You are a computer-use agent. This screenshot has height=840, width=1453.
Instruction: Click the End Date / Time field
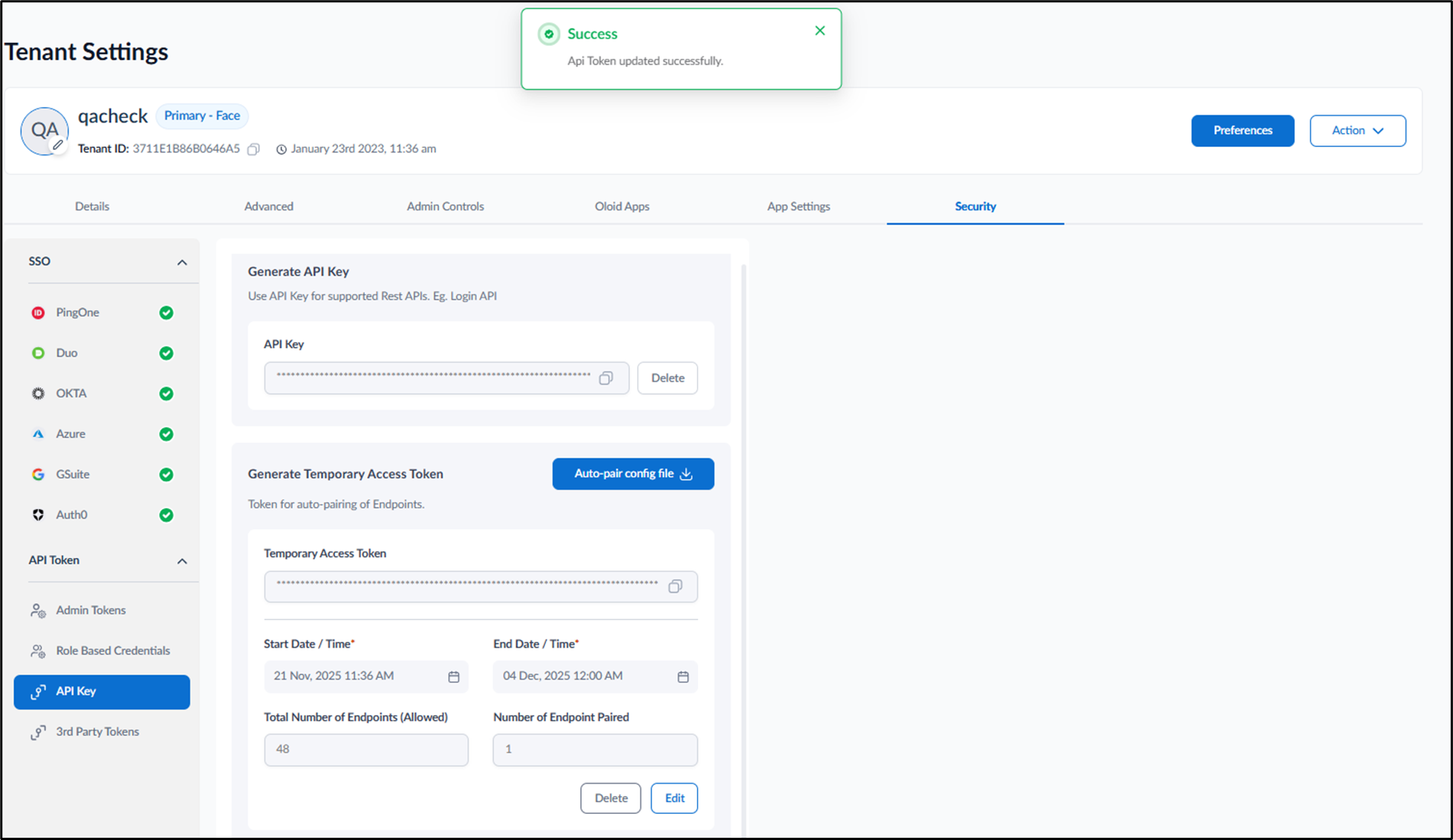click(x=595, y=677)
